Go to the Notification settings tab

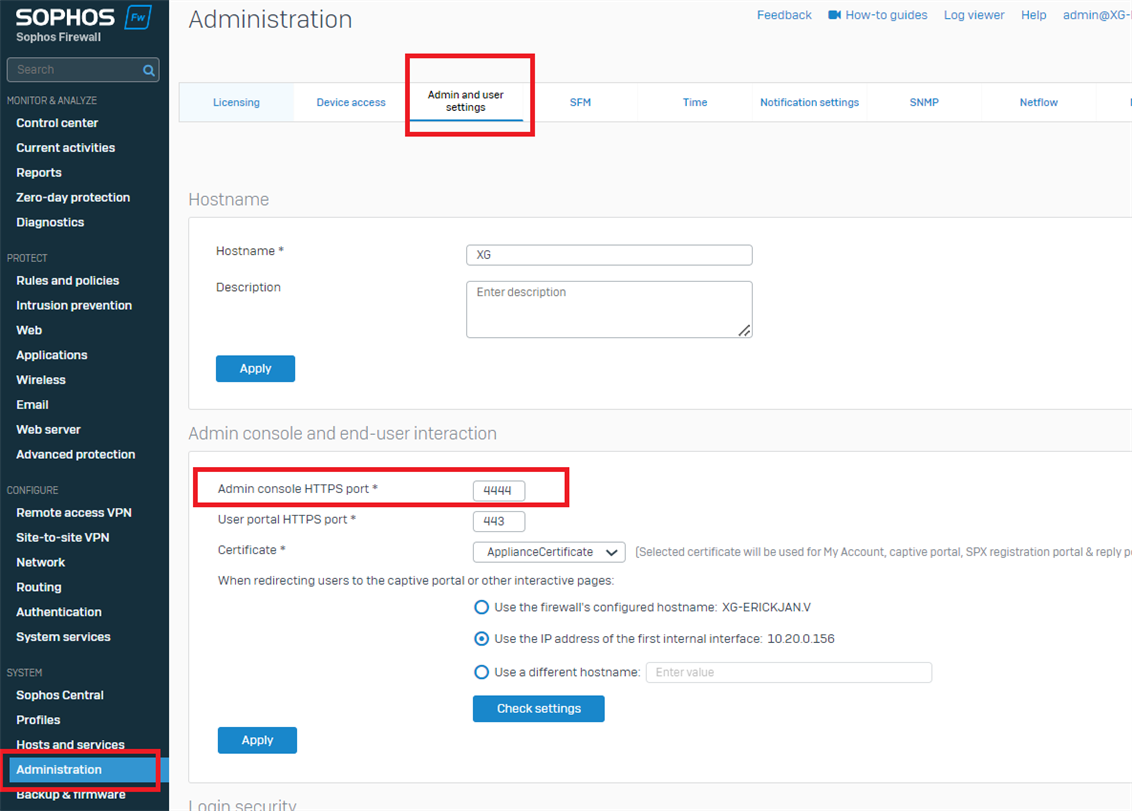809,102
